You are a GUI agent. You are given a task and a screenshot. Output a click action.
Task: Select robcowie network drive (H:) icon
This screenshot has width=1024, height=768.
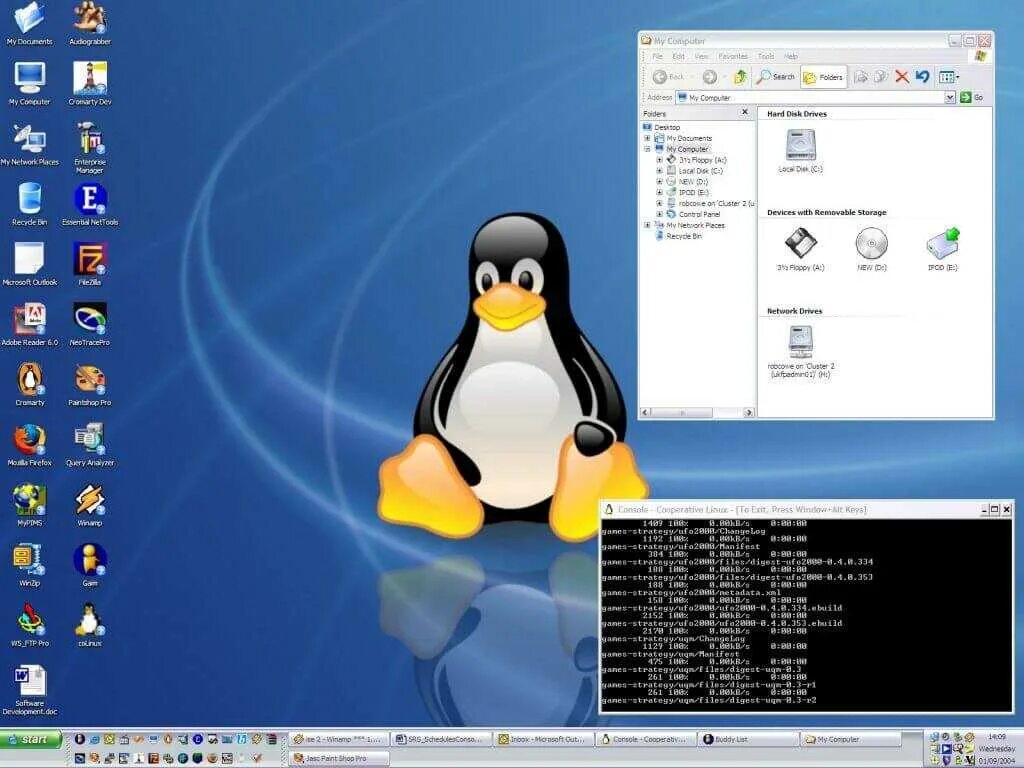(x=801, y=352)
